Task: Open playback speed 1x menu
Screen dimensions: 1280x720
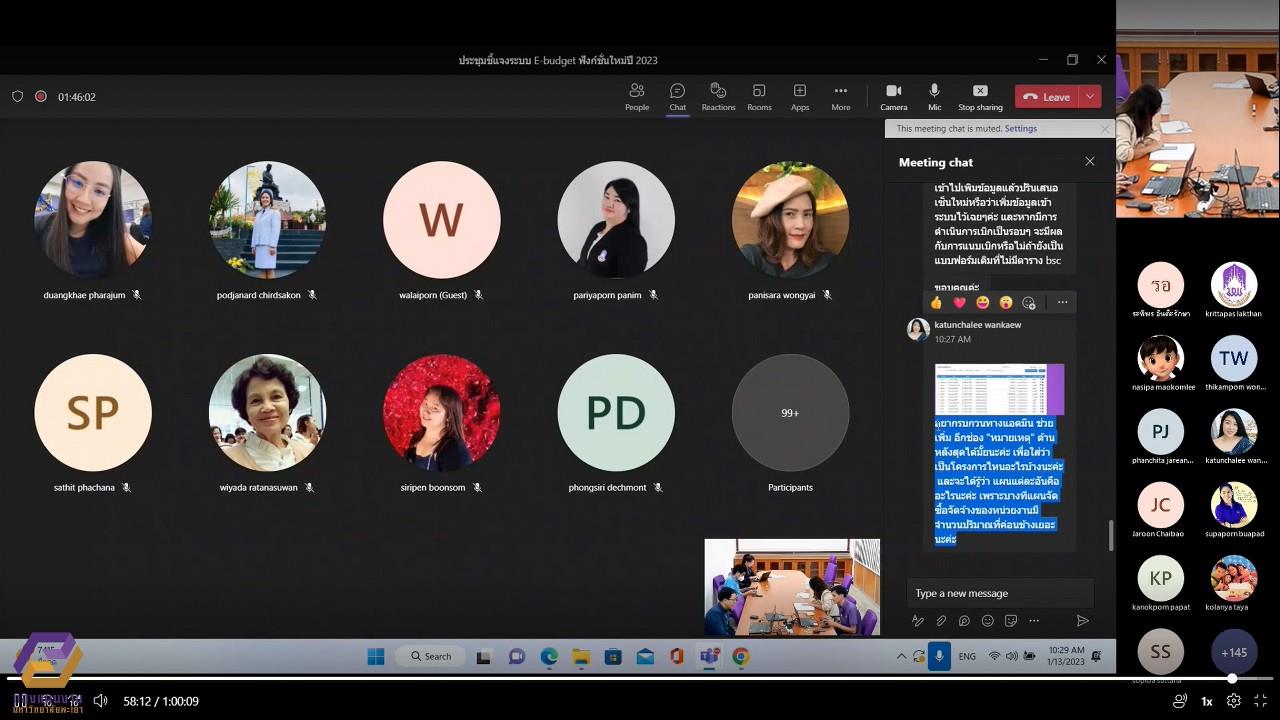Action: [1207, 701]
